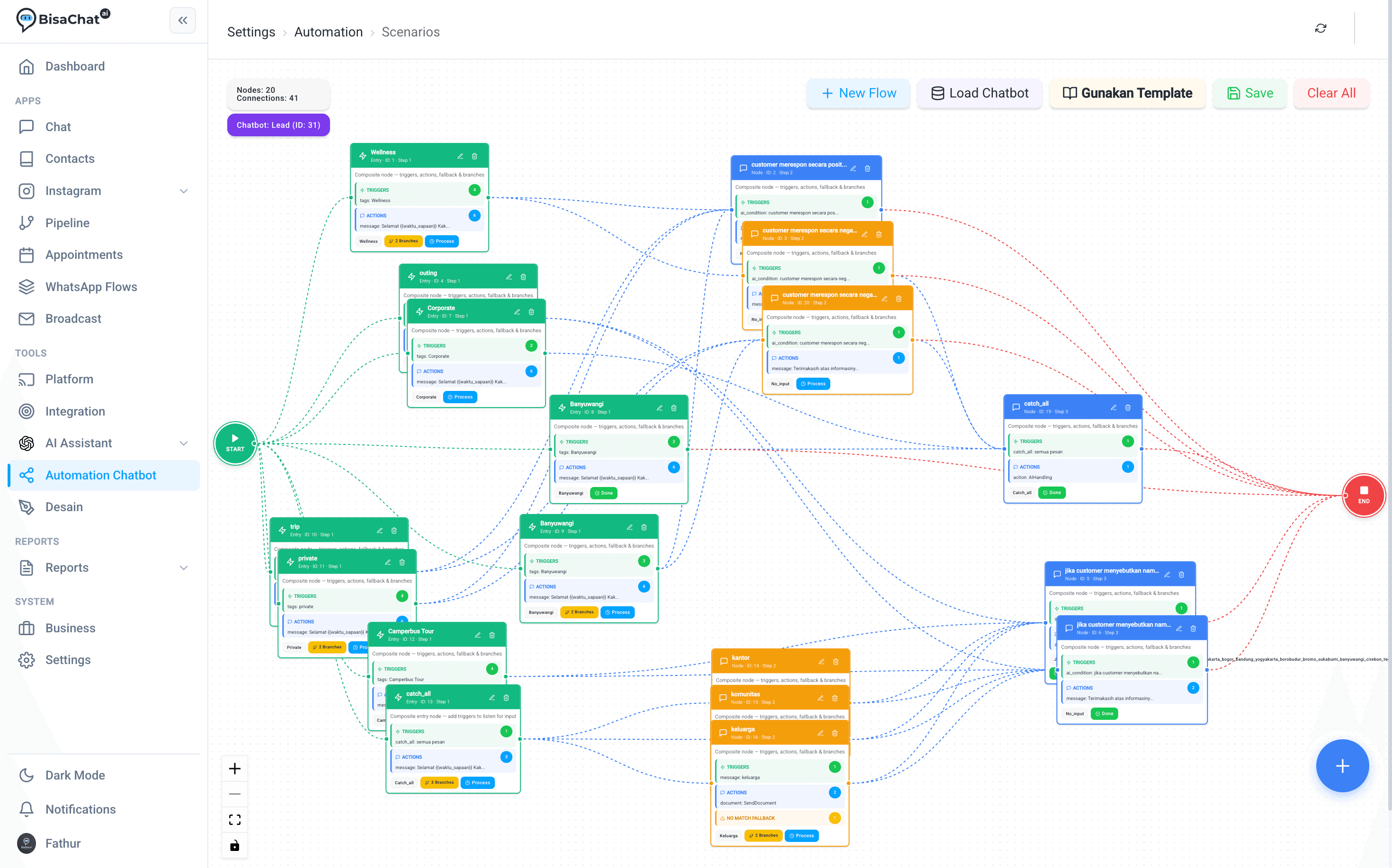Edit the outing node pencil icon
This screenshot has width=1392, height=868.
(509, 277)
